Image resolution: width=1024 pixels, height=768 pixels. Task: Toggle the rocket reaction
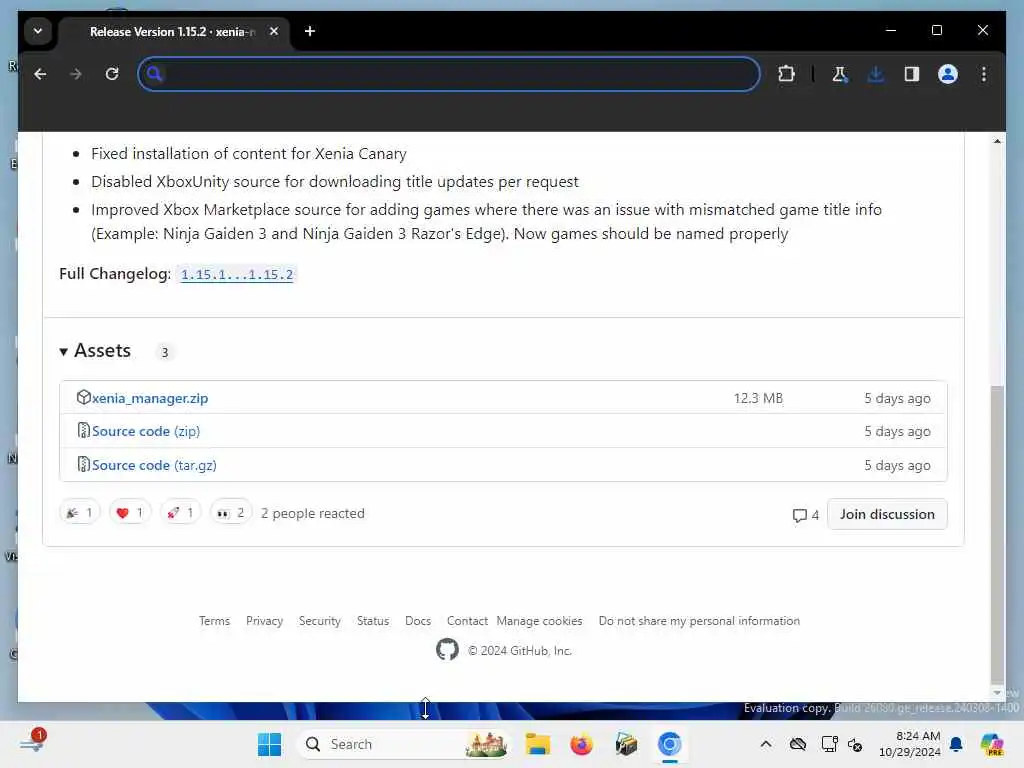[180, 513]
